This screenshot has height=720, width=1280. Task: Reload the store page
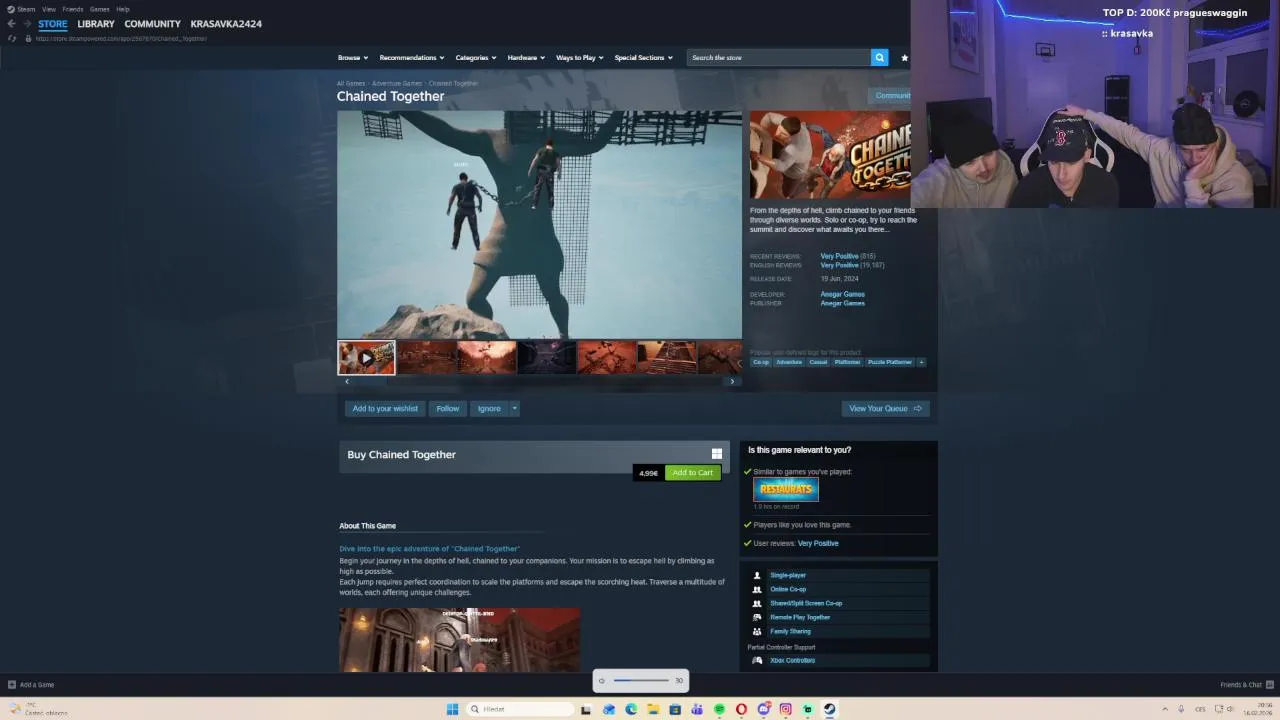pyautogui.click(x=12, y=38)
